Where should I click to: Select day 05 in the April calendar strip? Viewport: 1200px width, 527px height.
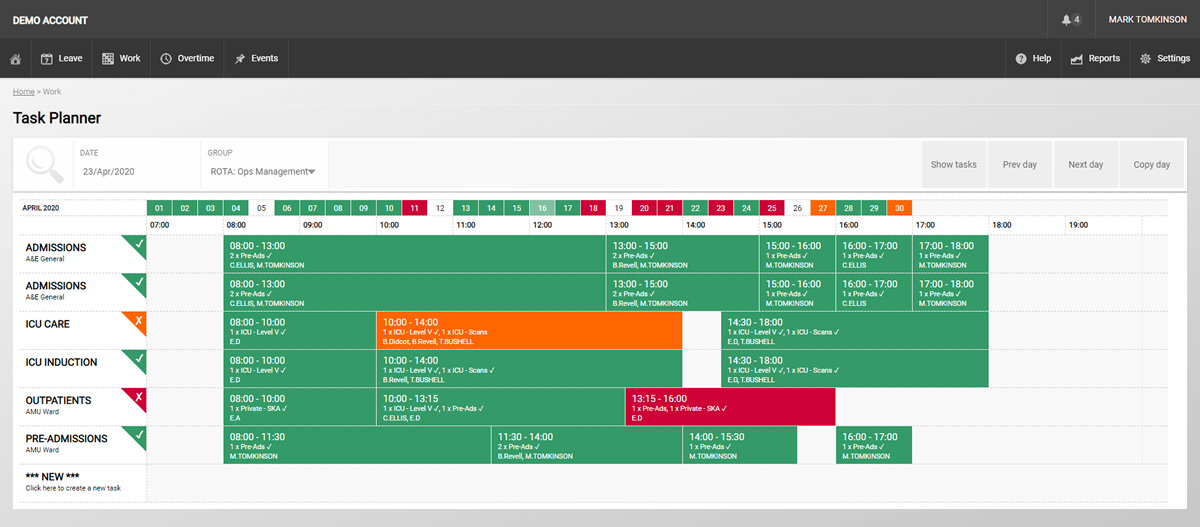[x=261, y=208]
